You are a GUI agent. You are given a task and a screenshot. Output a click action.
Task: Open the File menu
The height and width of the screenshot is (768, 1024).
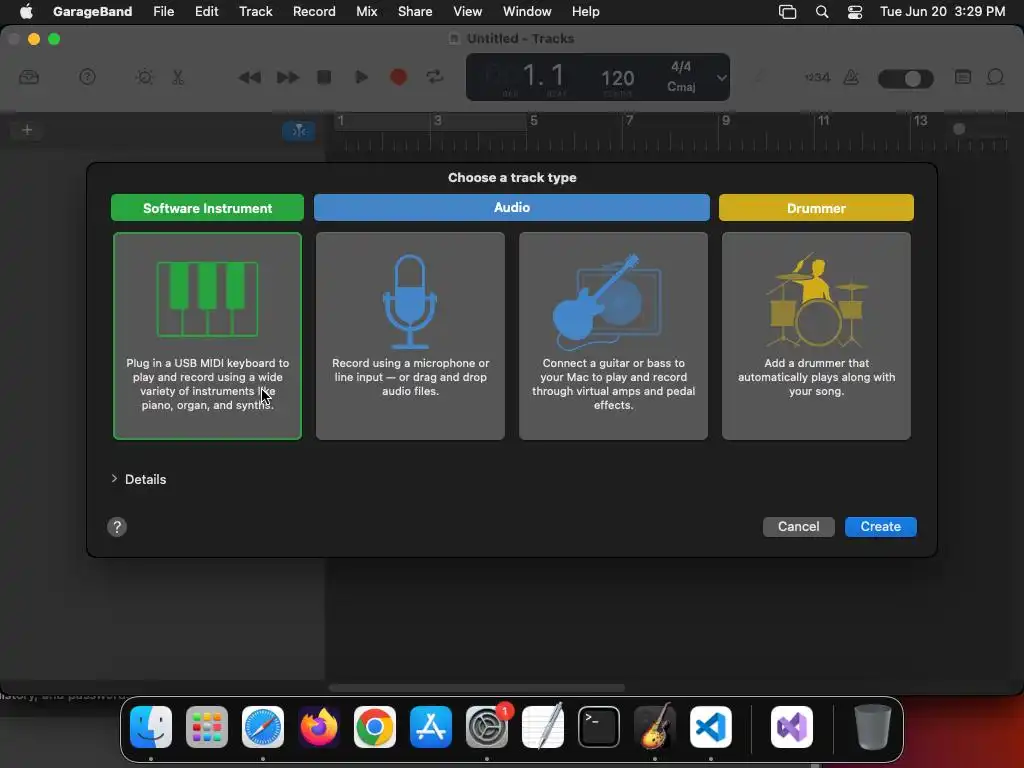click(x=163, y=12)
